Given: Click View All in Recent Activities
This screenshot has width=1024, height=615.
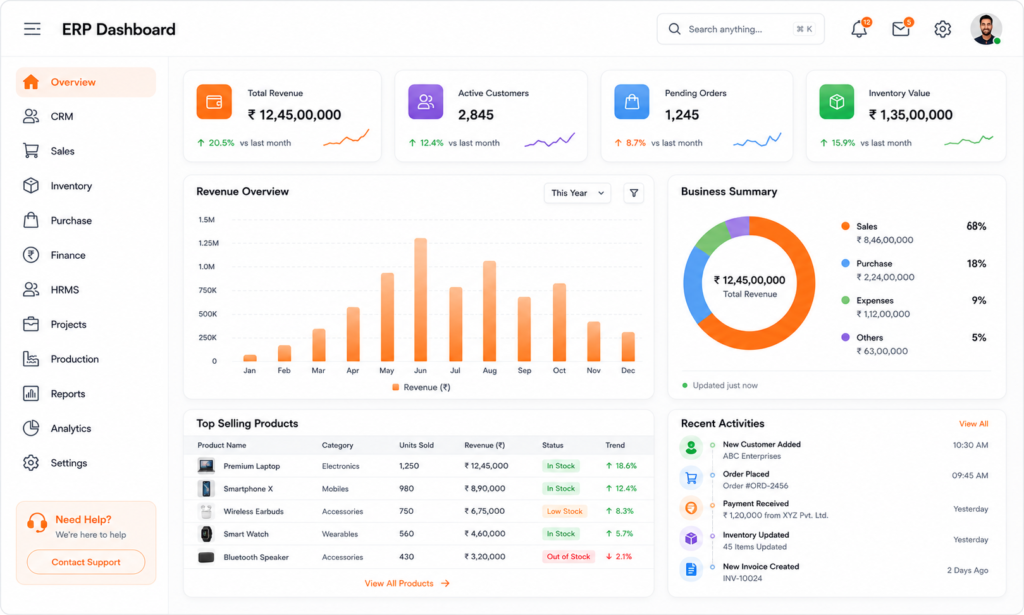Looking at the screenshot, I should (x=973, y=424).
